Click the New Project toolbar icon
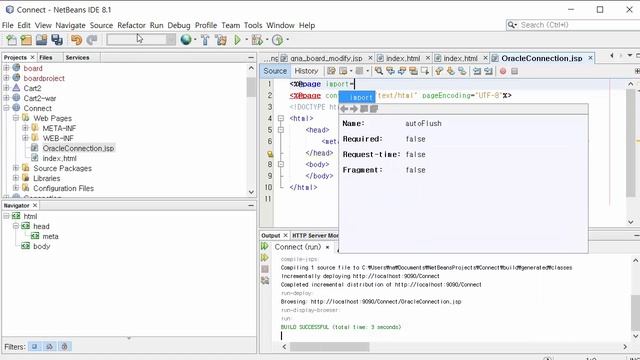 26,40
